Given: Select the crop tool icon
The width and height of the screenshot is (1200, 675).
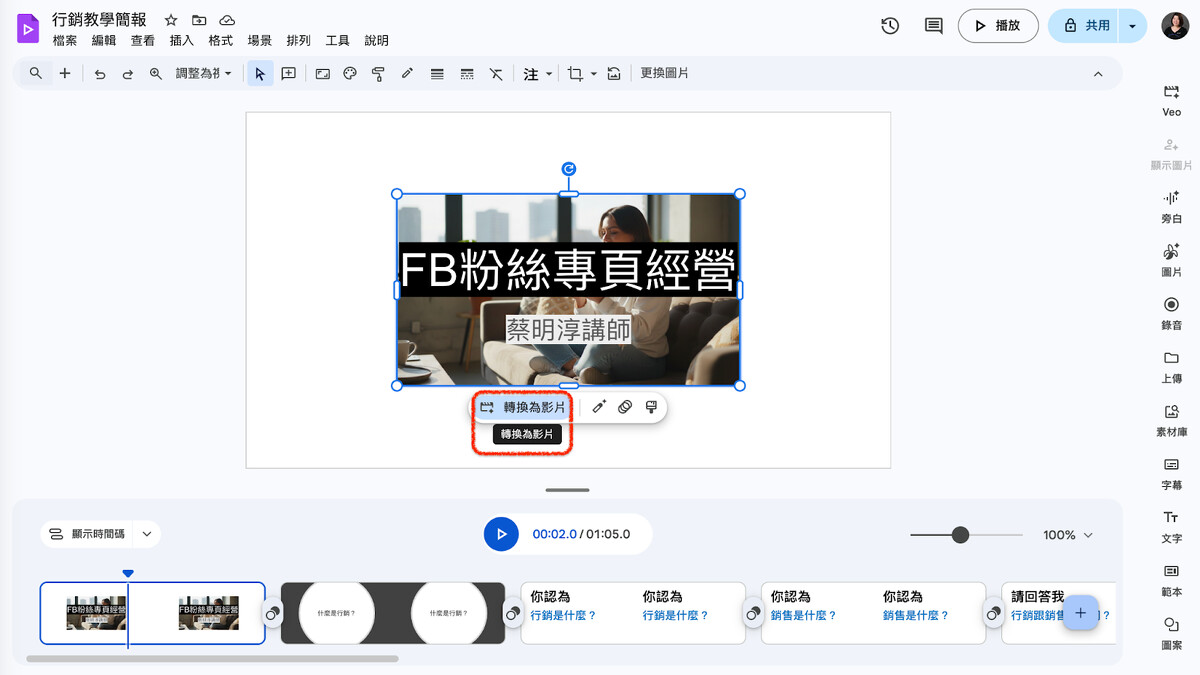Looking at the screenshot, I should [x=575, y=74].
